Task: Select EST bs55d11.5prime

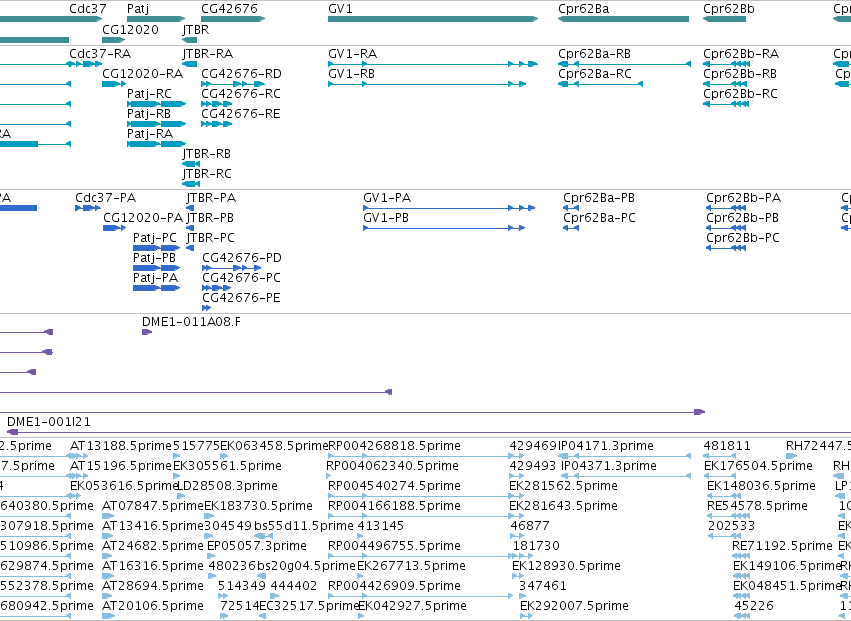Action: coord(304,525)
